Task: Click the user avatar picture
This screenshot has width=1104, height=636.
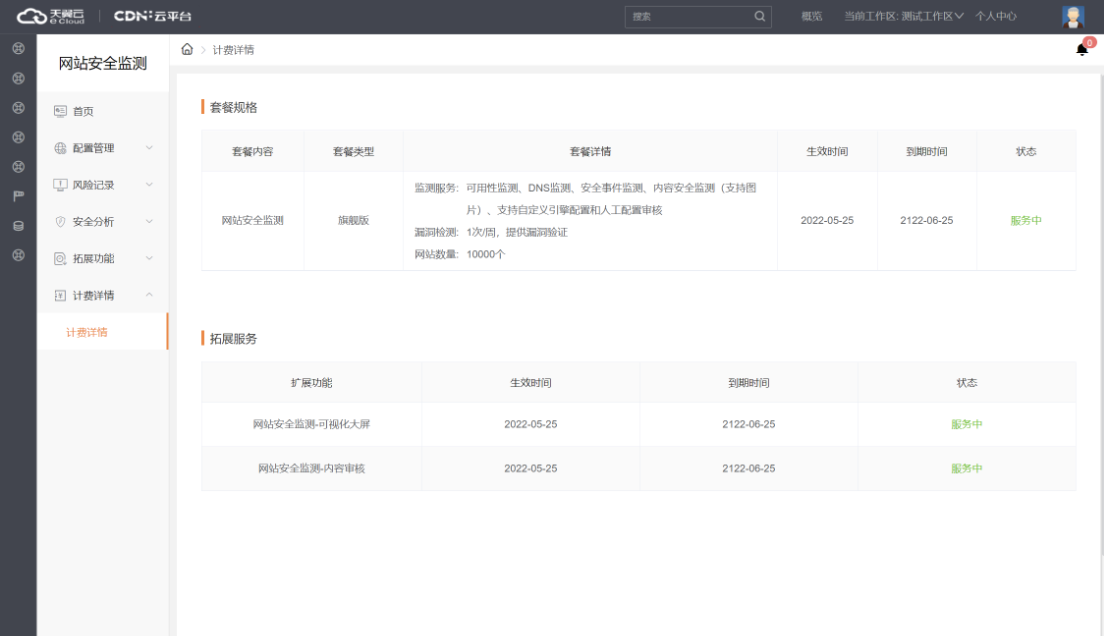Action: (1072, 16)
